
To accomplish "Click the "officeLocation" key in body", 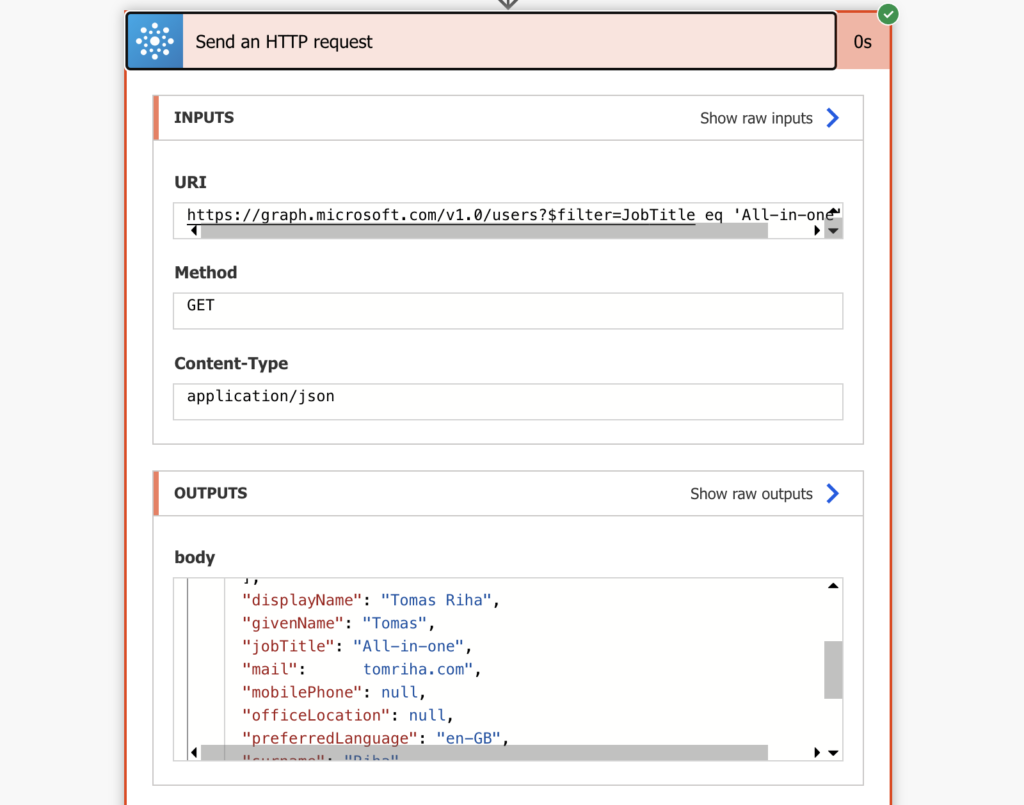I will click(x=315, y=716).
